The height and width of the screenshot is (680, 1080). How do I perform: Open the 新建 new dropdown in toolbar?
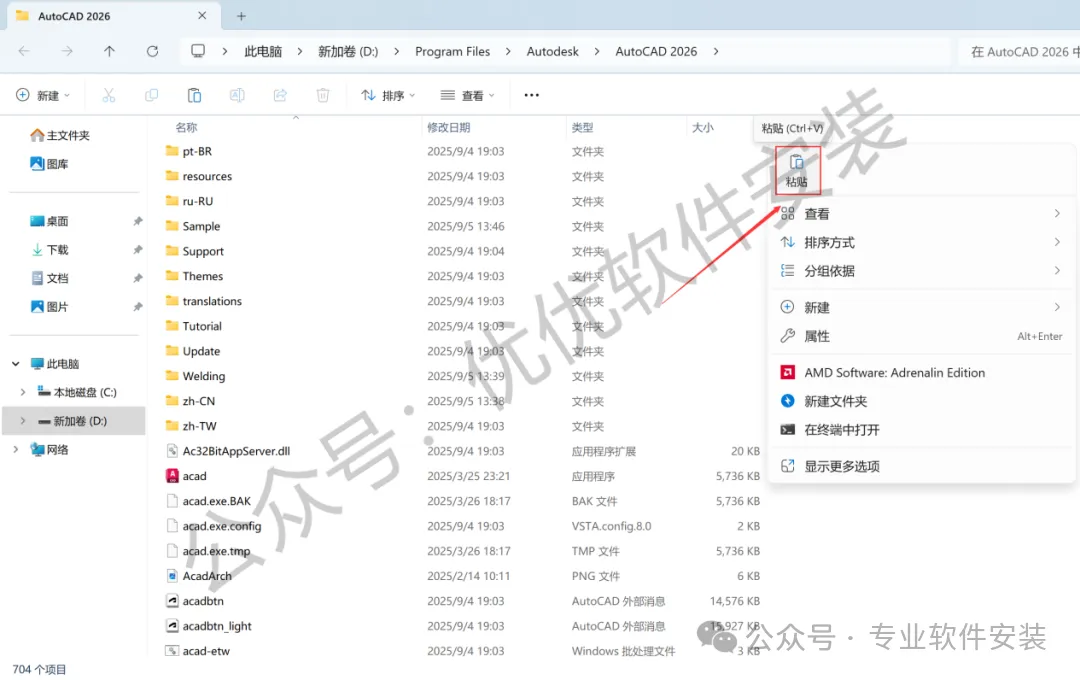[43, 95]
